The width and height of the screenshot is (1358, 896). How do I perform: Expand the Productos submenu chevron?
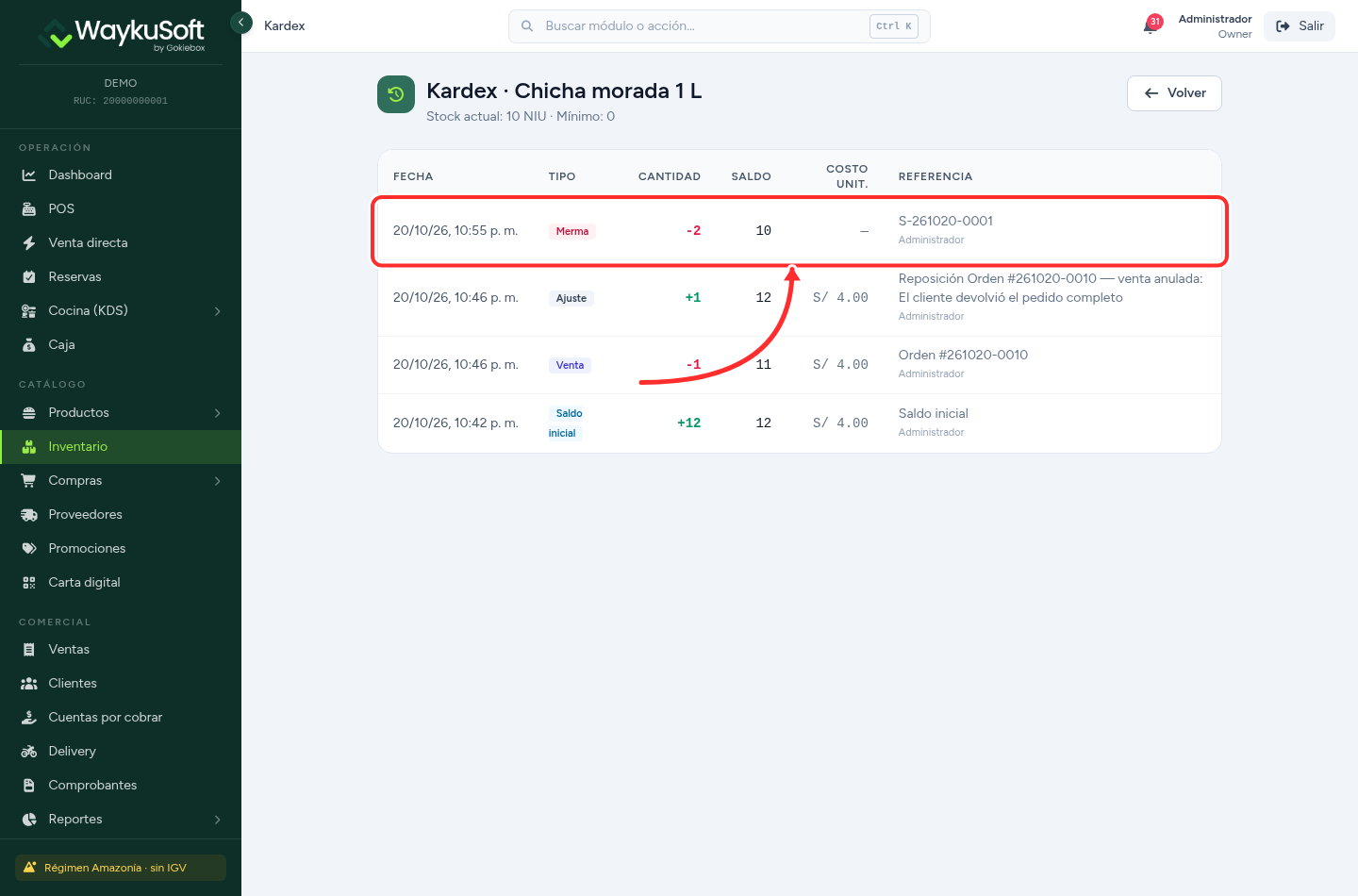point(218,413)
